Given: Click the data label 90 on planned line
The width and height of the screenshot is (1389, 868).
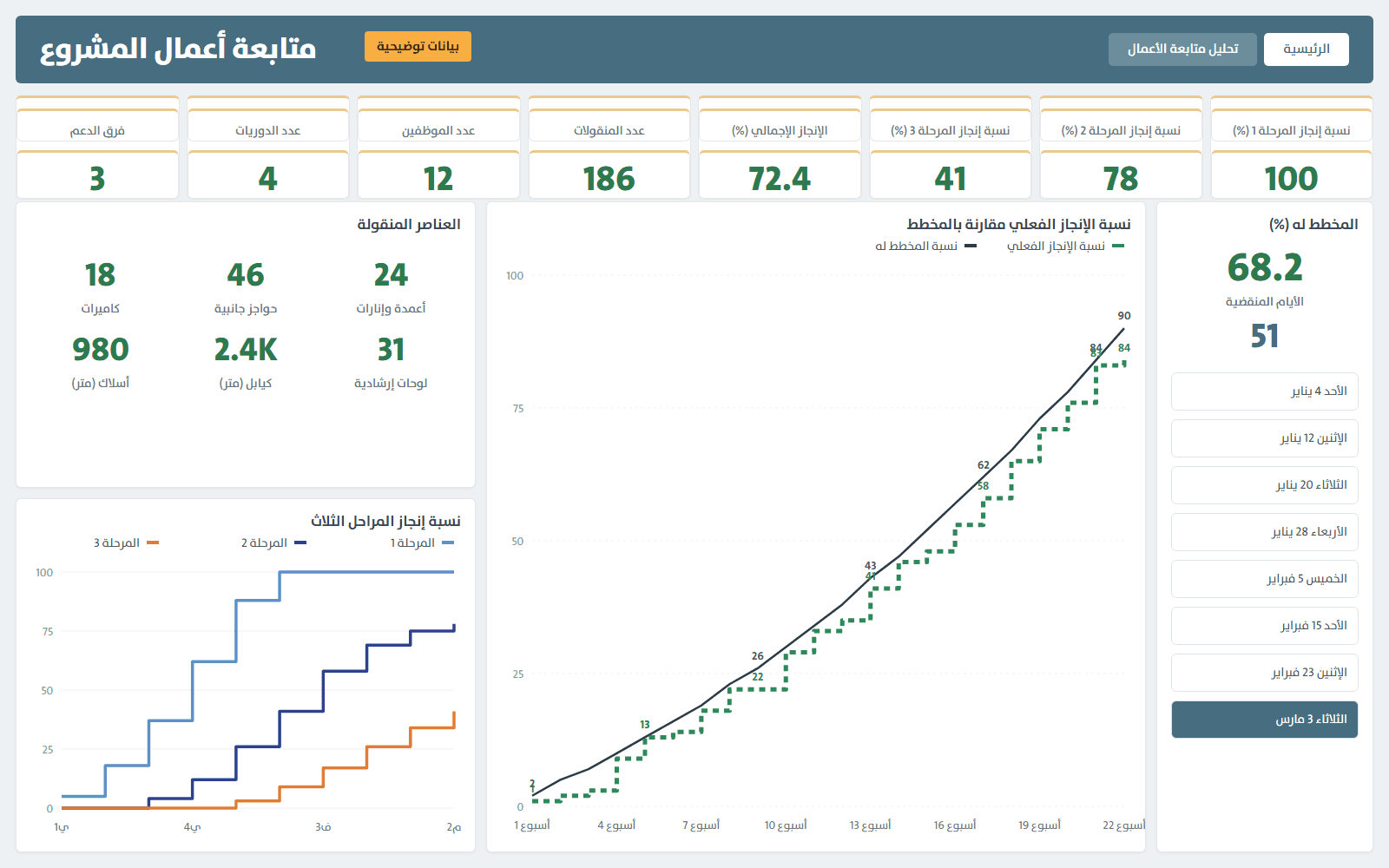Looking at the screenshot, I should click(x=1124, y=316).
